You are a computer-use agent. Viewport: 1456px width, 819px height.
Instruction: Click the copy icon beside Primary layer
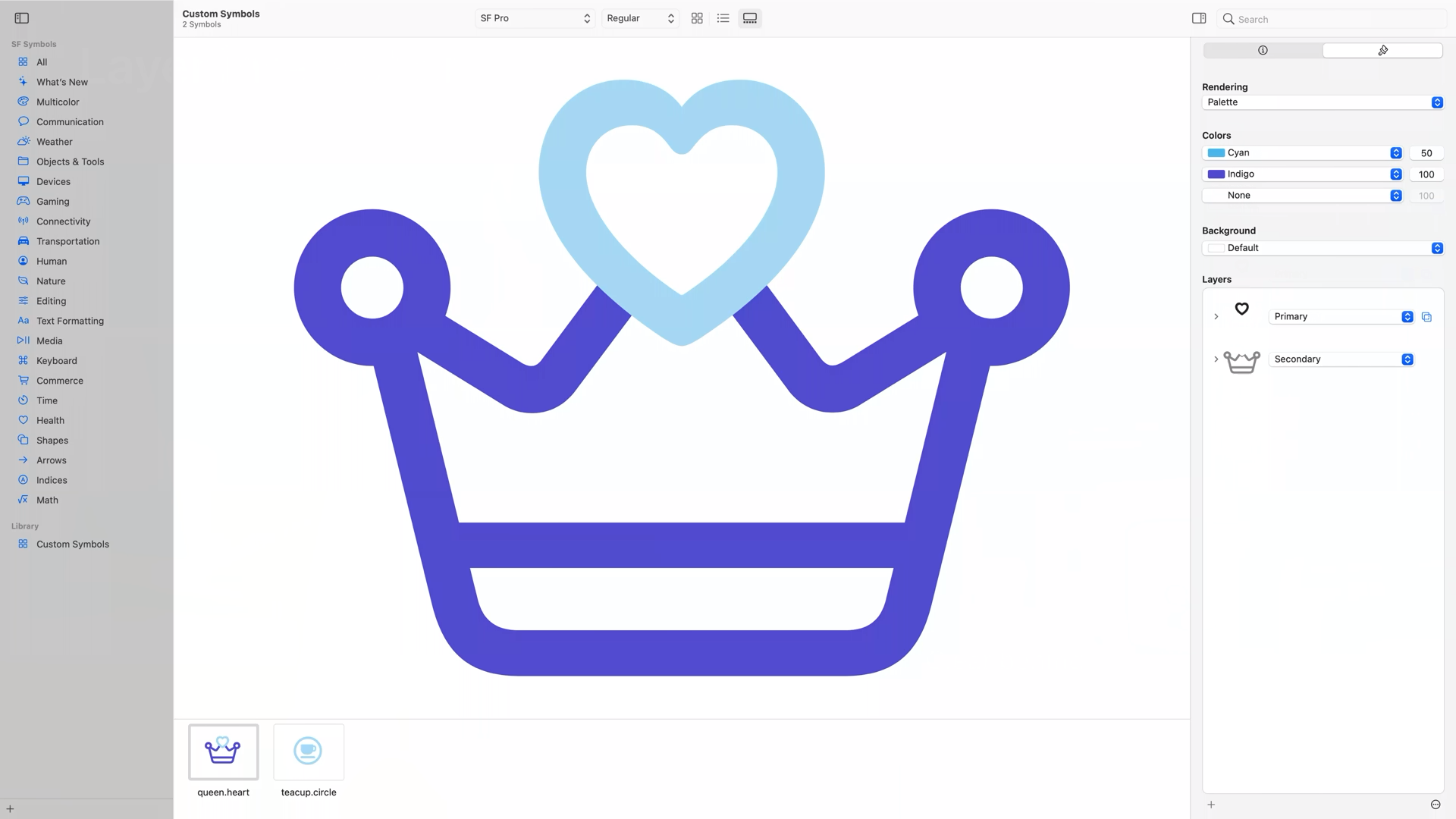[x=1426, y=317]
